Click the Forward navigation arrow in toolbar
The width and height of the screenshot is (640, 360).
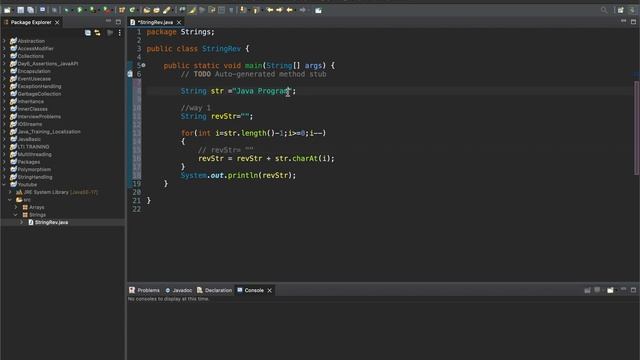pyautogui.click(x=303, y=10)
